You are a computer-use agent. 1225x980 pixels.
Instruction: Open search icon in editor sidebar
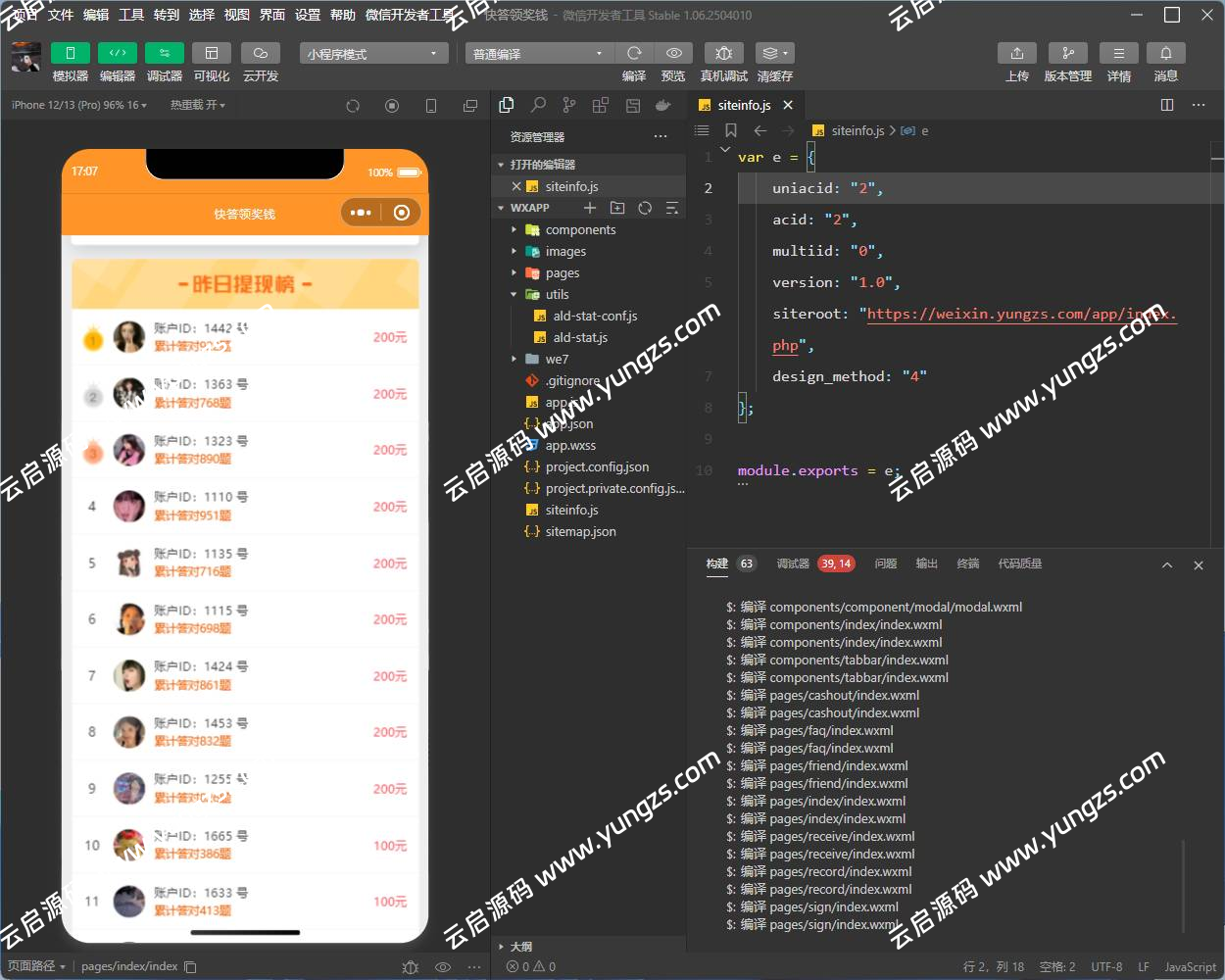tap(538, 105)
